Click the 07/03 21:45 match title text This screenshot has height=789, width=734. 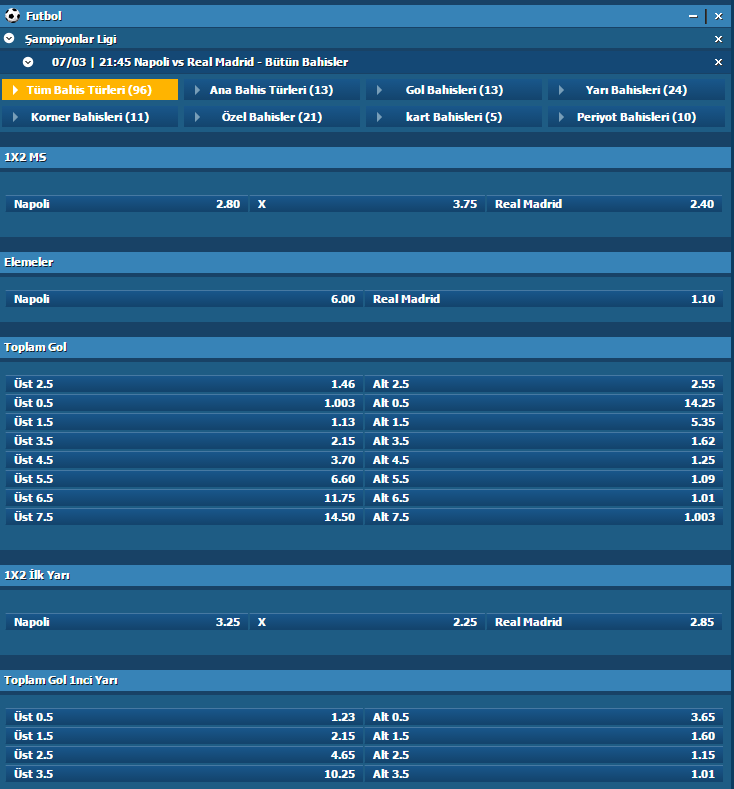click(200, 62)
